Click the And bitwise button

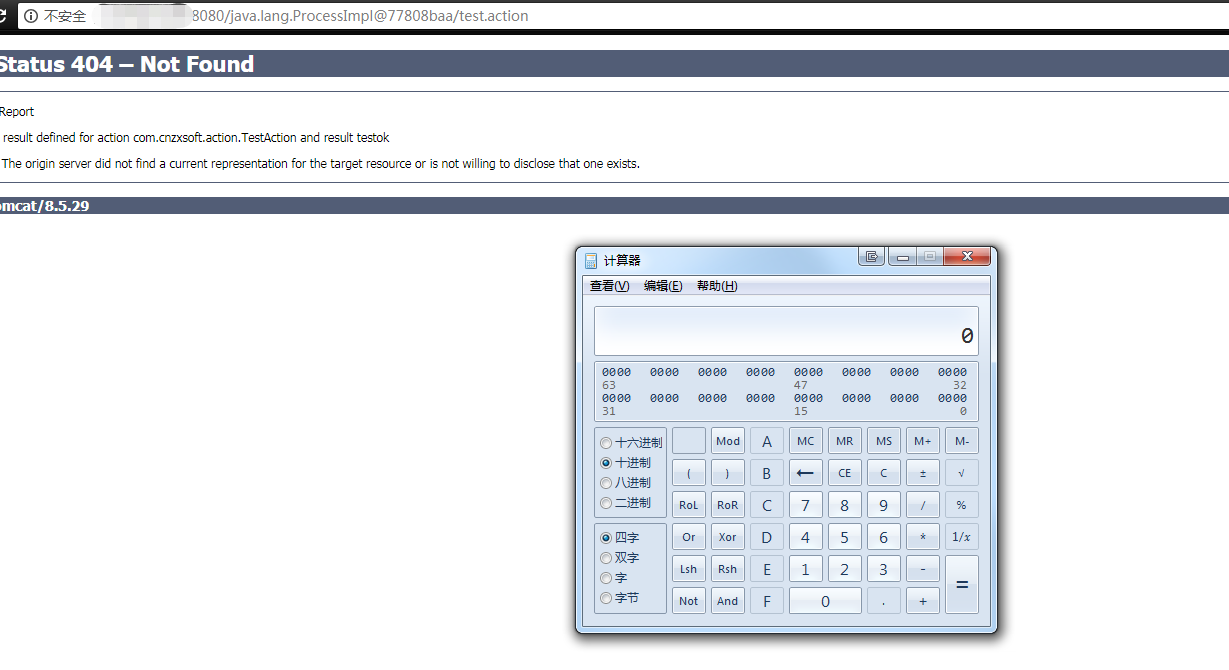point(728,601)
